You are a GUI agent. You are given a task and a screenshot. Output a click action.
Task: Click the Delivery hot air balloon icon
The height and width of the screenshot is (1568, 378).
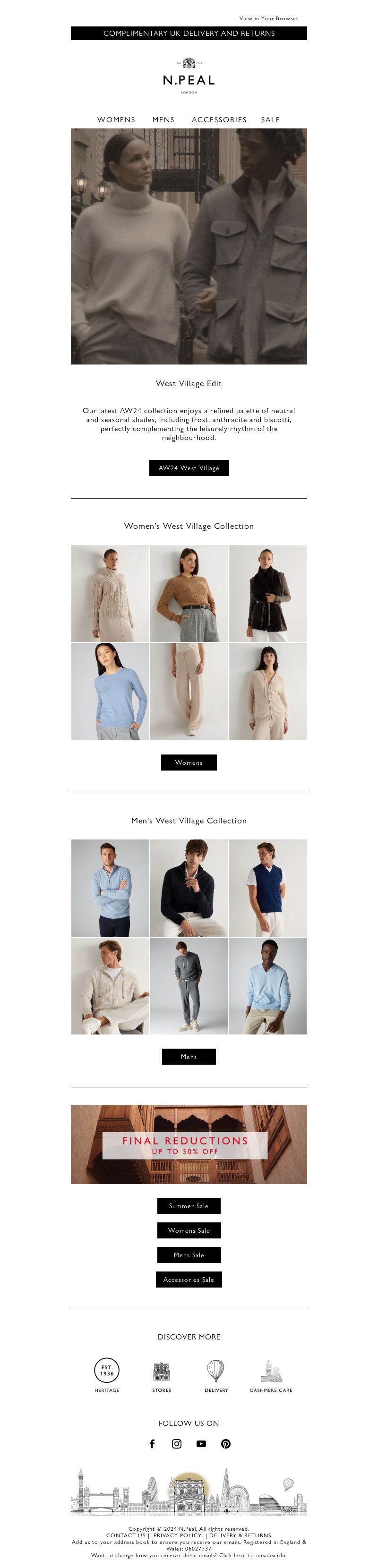[x=216, y=1371]
